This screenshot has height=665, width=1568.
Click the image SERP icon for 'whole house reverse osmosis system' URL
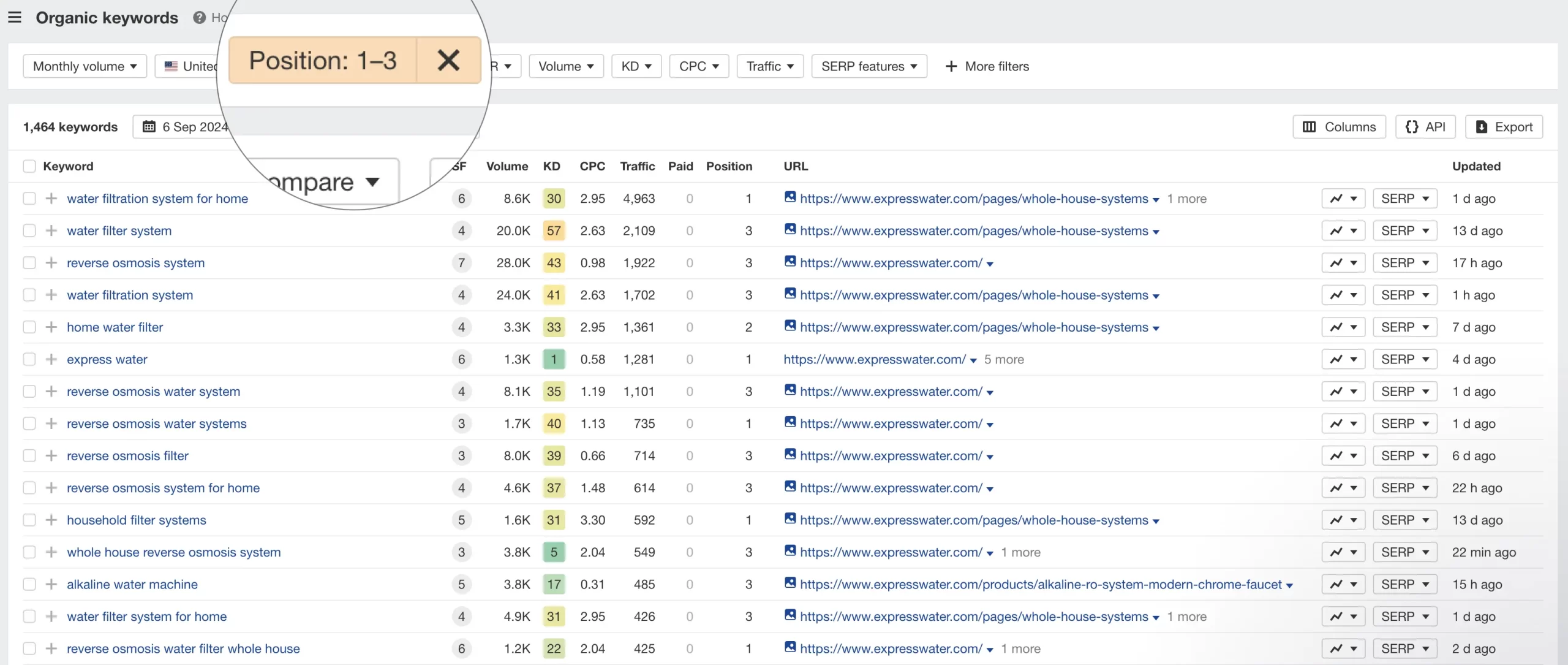(790, 550)
